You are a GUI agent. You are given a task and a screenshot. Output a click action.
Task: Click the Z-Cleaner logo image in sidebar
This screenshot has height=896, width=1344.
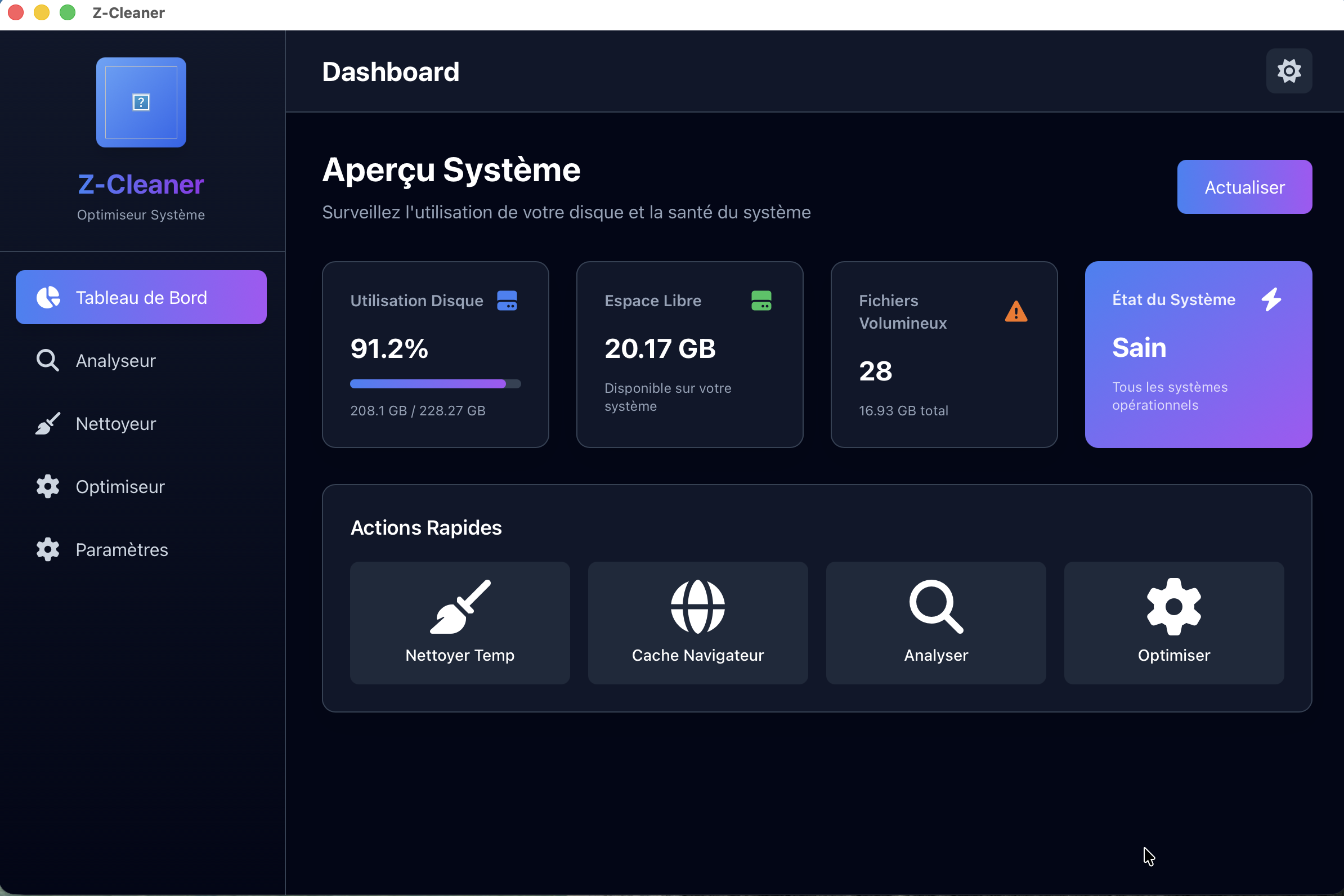tap(141, 102)
